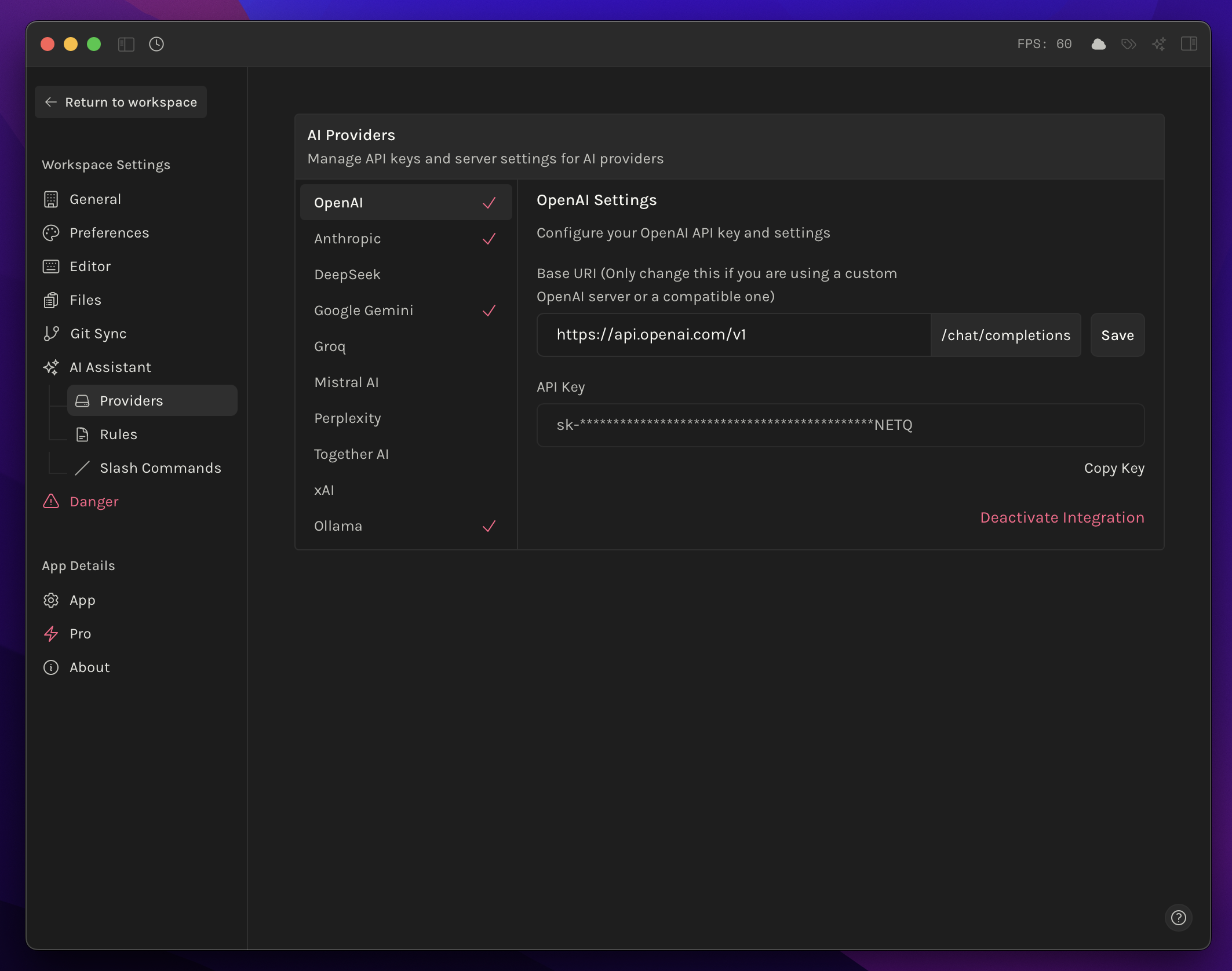Viewport: 1232px width, 971px height.
Task: Click the General settings icon
Action: click(x=51, y=199)
